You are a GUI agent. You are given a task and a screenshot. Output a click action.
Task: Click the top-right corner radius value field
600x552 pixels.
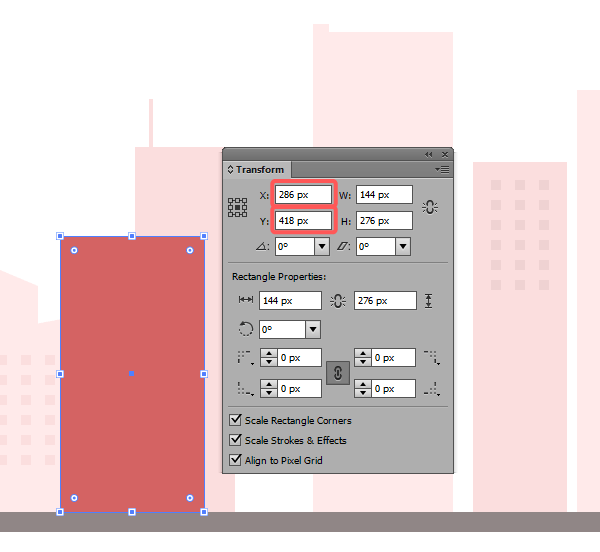[x=393, y=358]
